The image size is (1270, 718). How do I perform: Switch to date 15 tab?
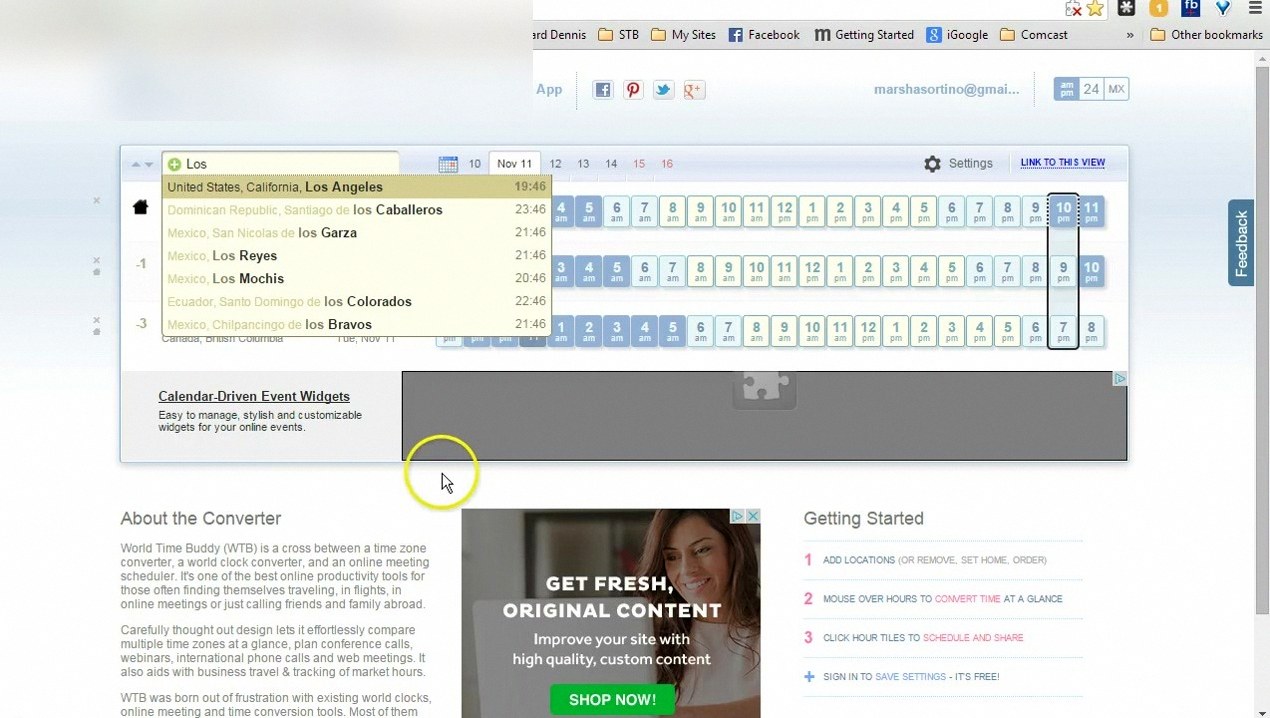(x=639, y=164)
